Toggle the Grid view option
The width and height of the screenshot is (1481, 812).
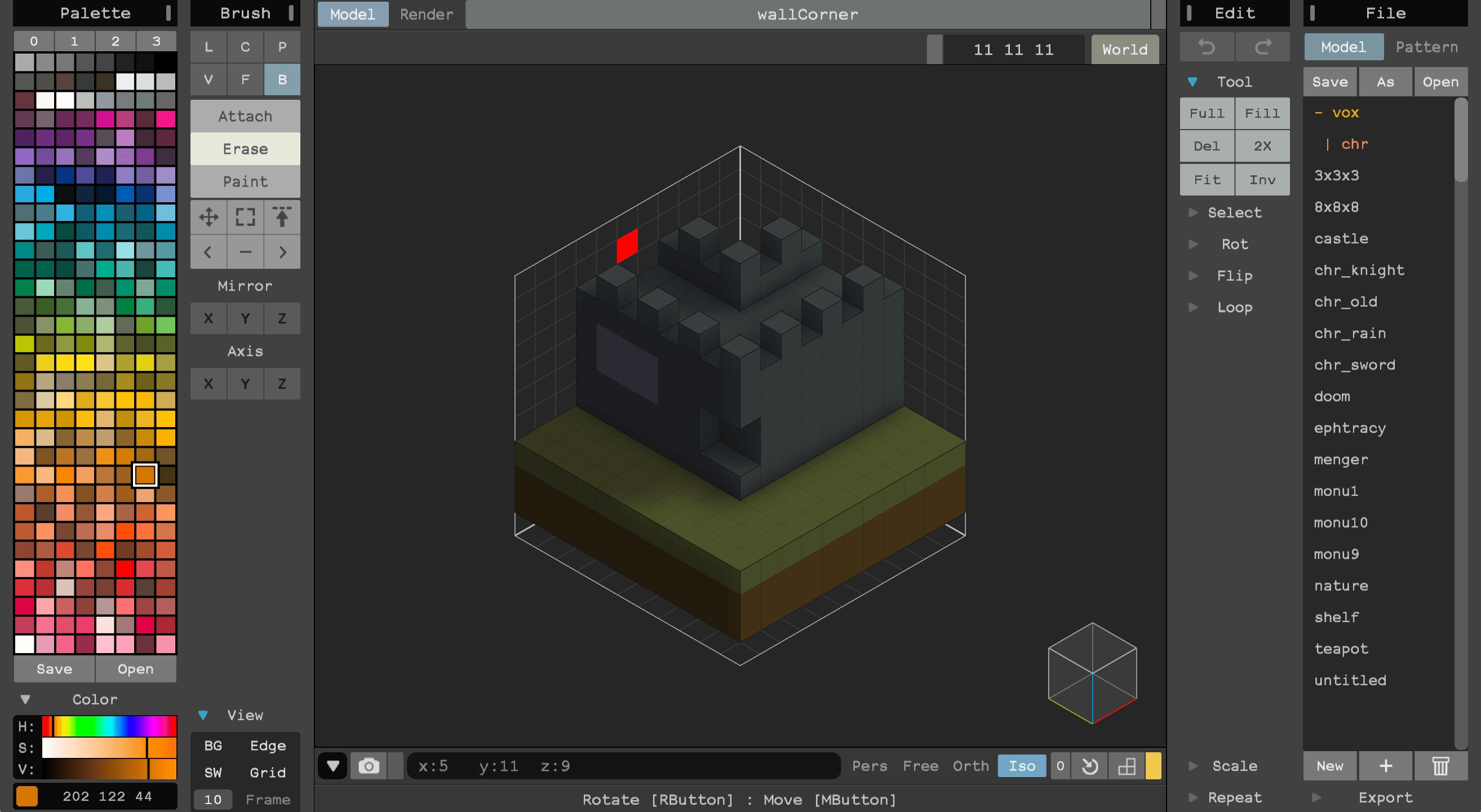point(267,773)
